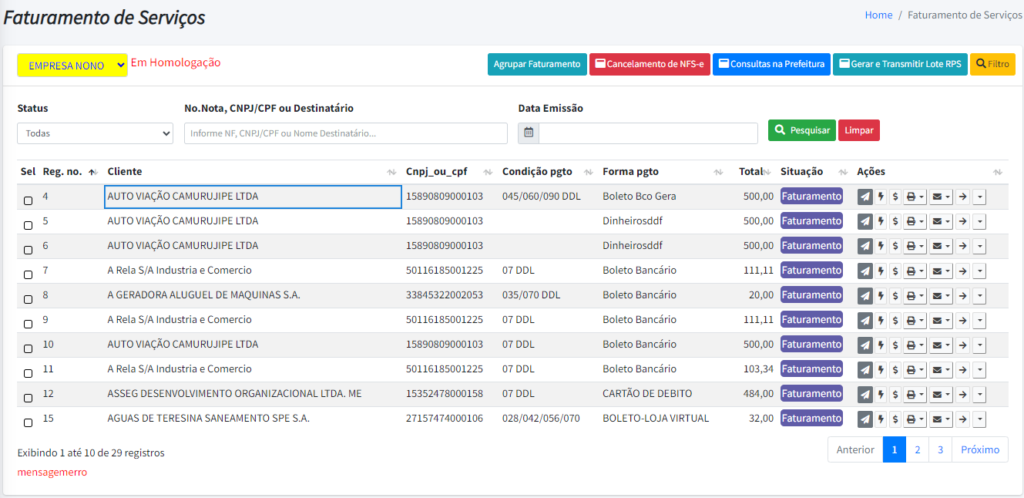Viewport: 1024px width, 498px height.
Task: Tick the checkbox for record 6
Action: point(28,250)
